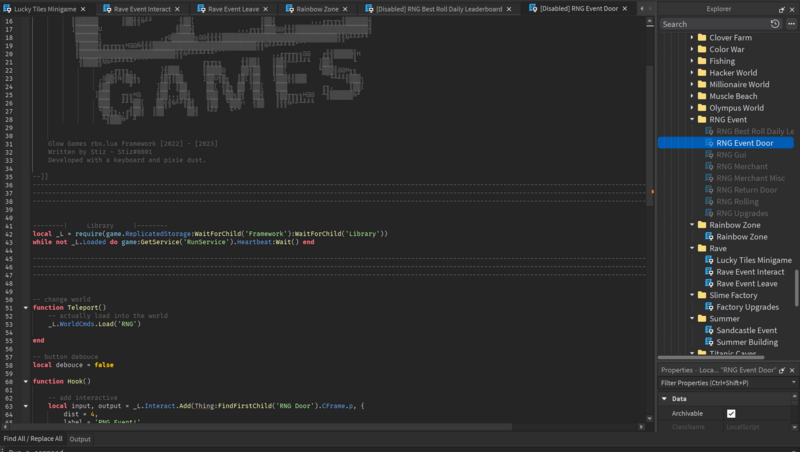Expand the Fishing folder
This screenshot has width=800, height=452.
point(691,61)
